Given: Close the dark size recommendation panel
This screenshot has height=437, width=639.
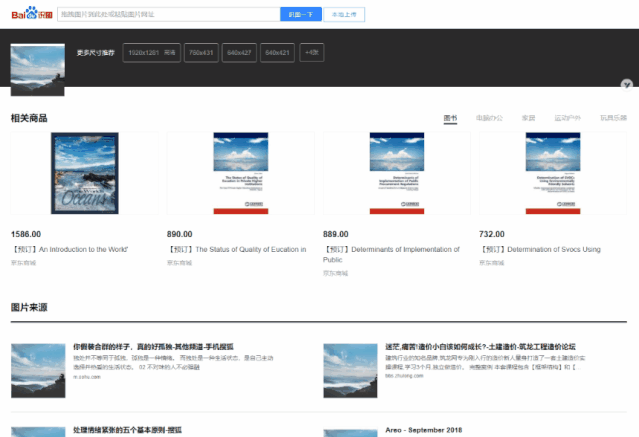Looking at the screenshot, I should pyautogui.click(x=626, y=85).
